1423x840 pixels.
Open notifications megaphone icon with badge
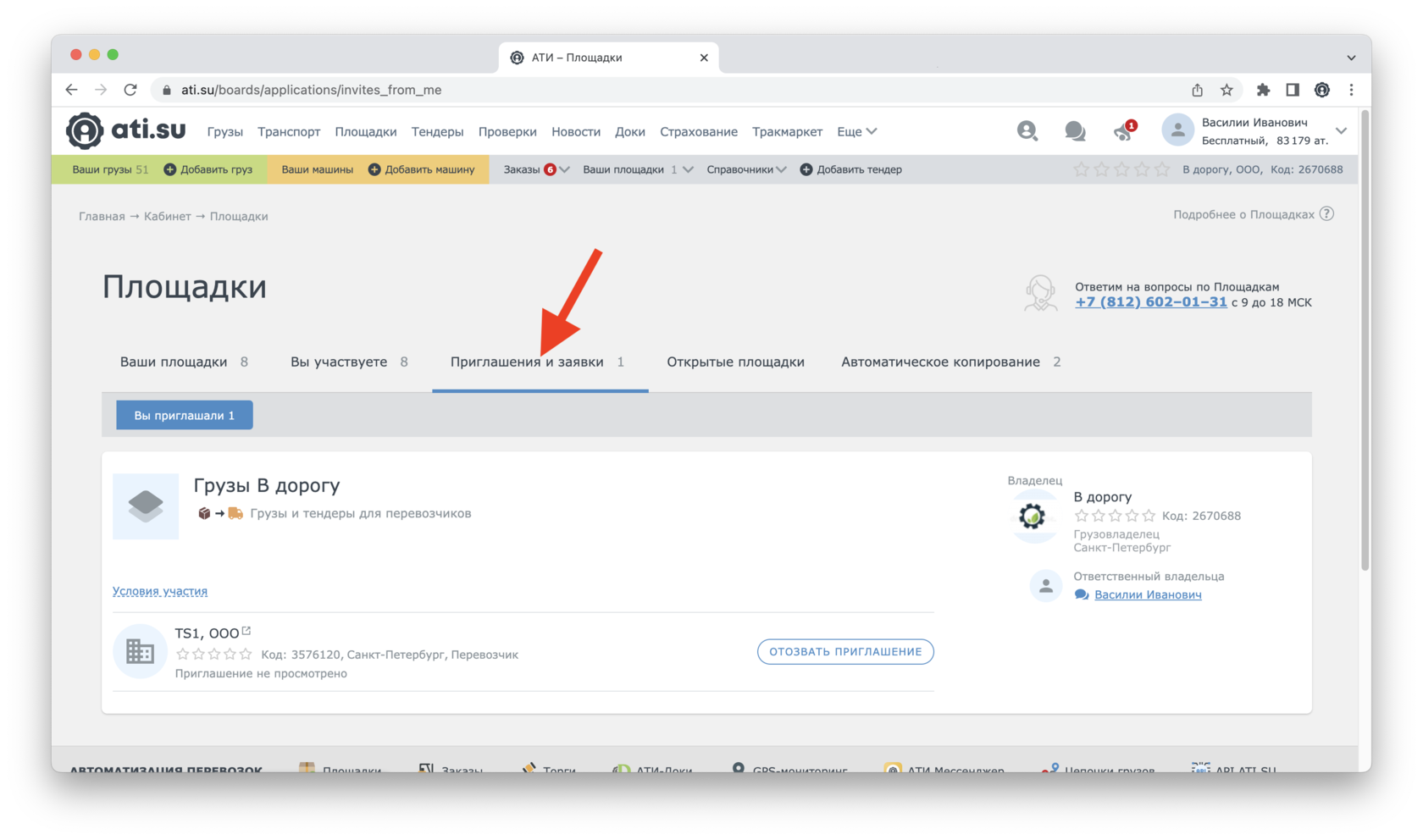pyautogui.click(x=1123, y=131)
